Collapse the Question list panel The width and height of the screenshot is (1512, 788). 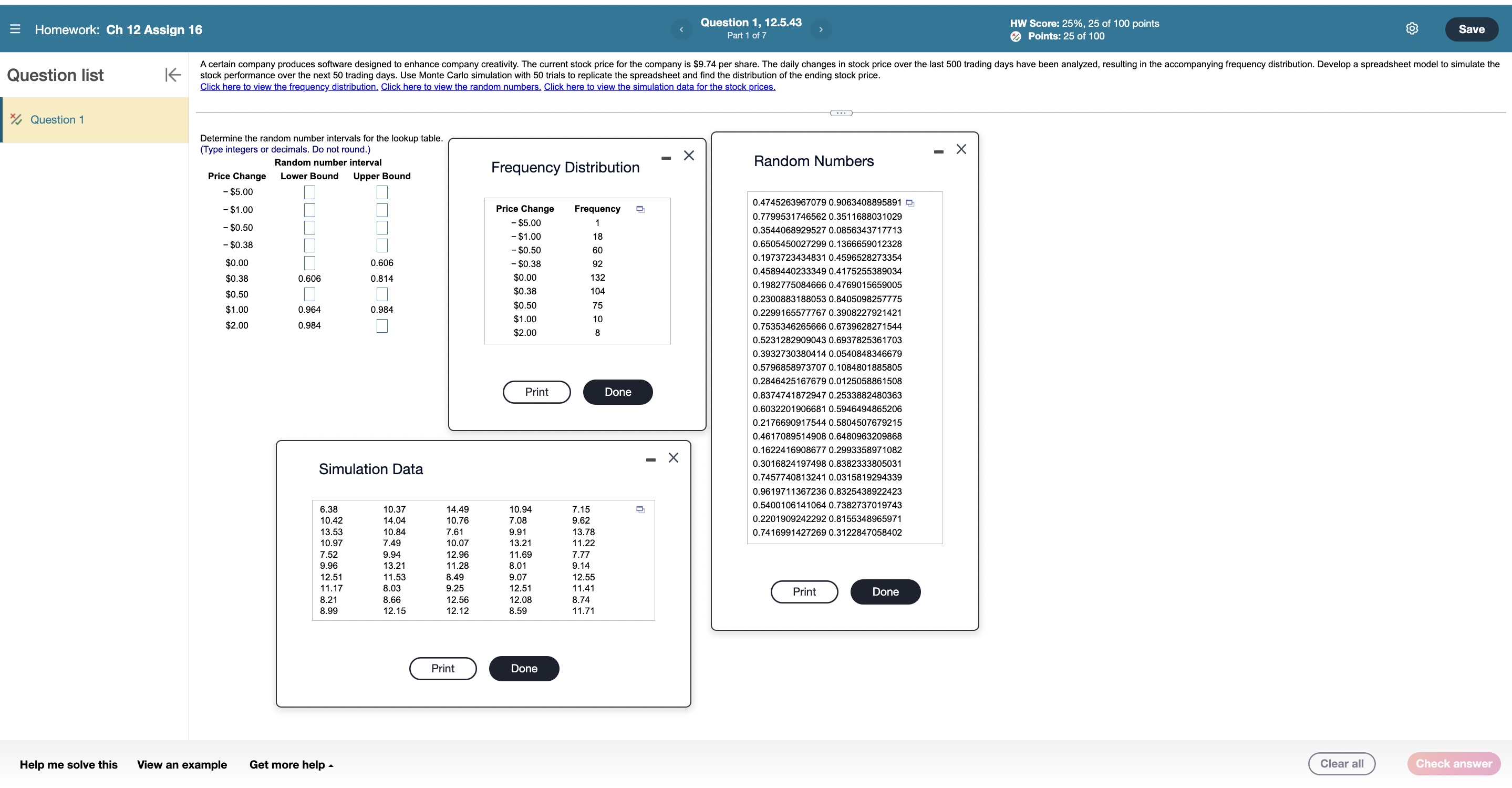click(172, 75)
